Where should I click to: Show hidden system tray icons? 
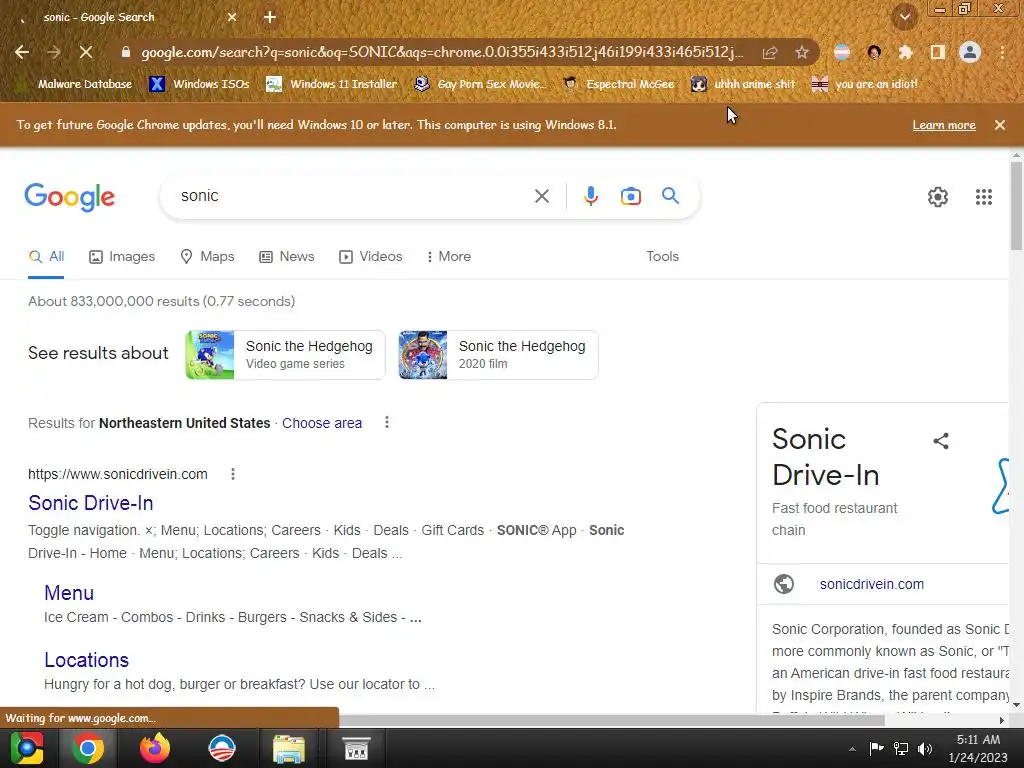point(852,749)
